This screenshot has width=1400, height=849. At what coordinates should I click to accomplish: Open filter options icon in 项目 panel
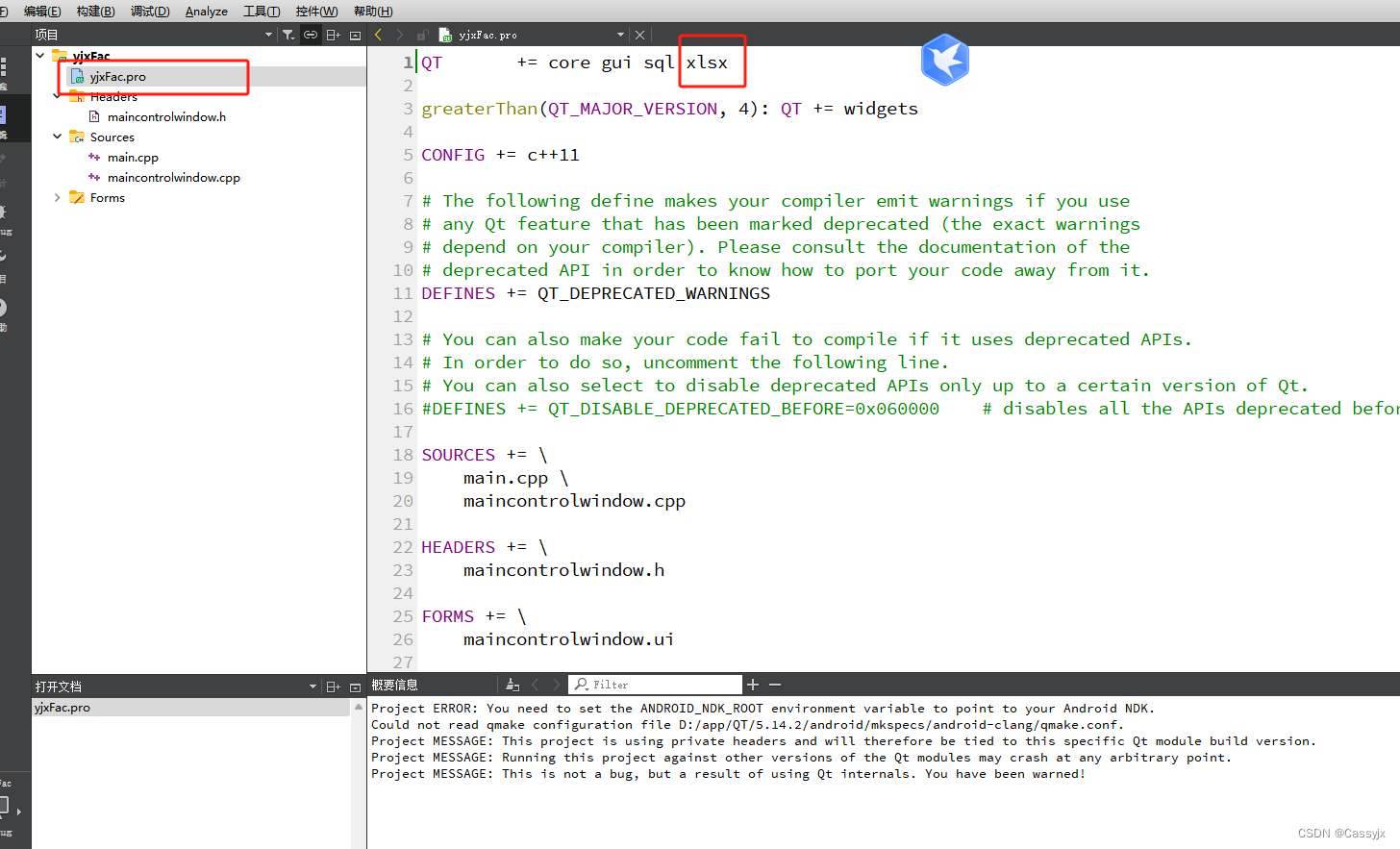pos(289,35)
